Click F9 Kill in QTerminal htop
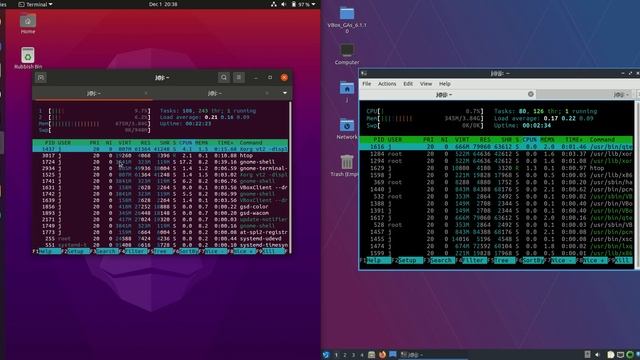This screenshot has height=360, width=640. coord(621,260)
